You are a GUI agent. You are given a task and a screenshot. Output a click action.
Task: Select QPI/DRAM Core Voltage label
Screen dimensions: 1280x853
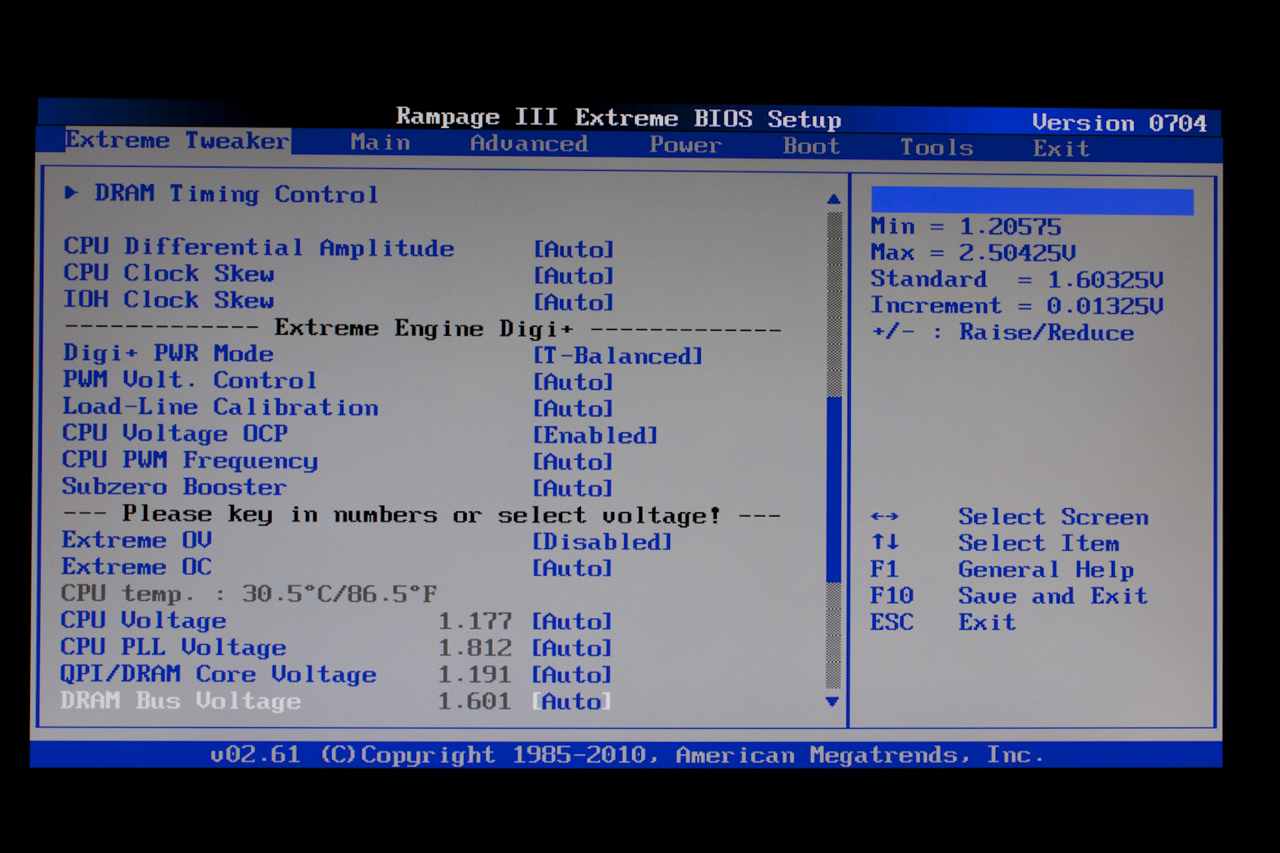(219, 674)
